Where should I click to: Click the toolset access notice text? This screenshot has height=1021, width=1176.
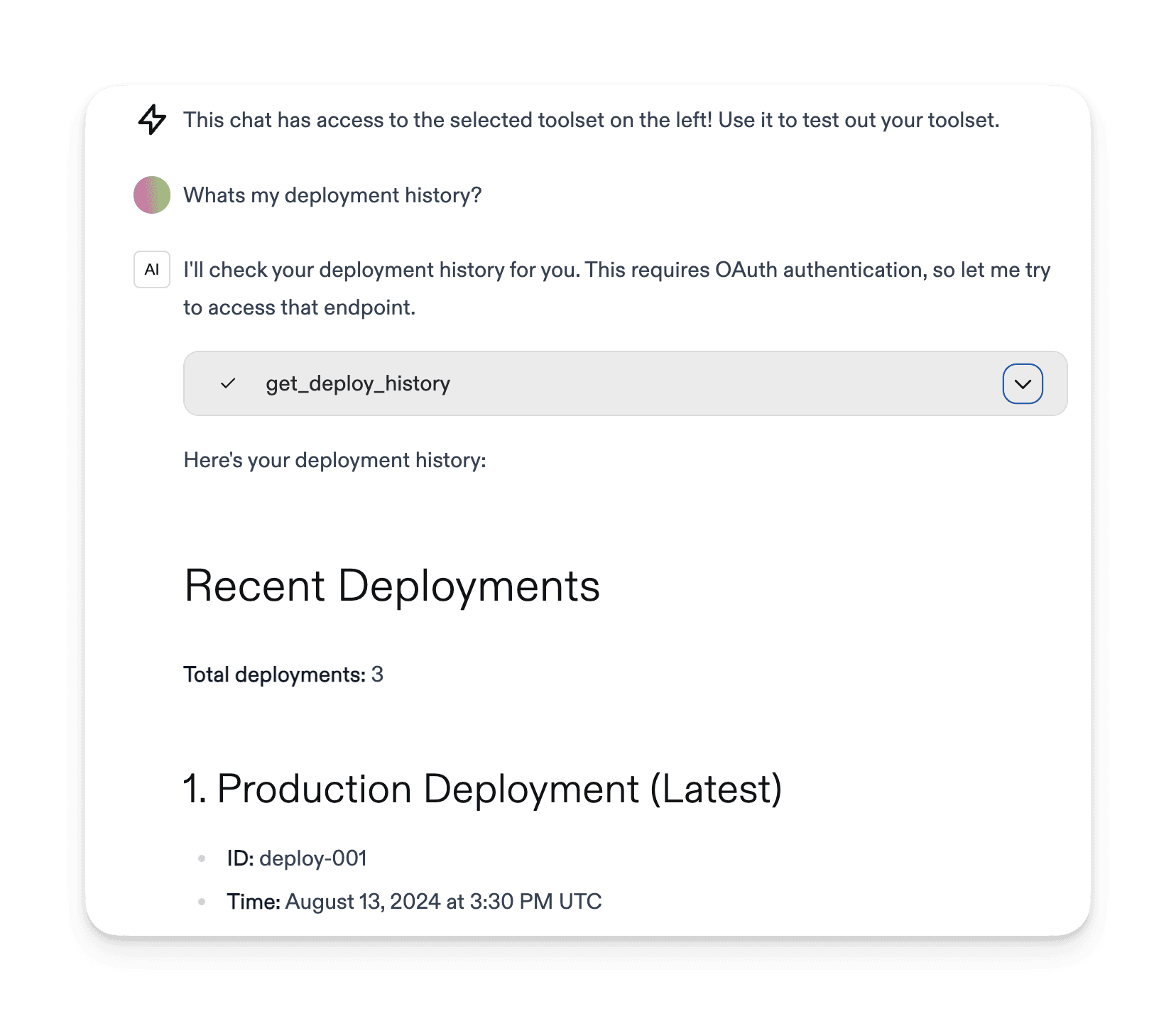pos(591,120)
